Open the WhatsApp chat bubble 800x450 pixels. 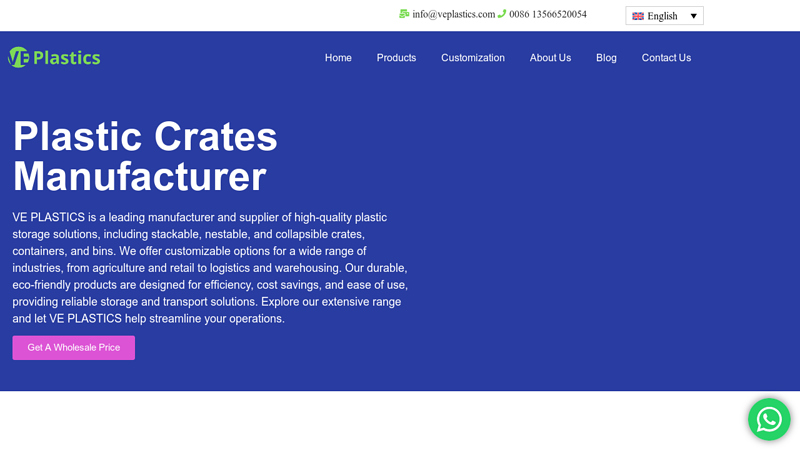(x=769, y=419)
